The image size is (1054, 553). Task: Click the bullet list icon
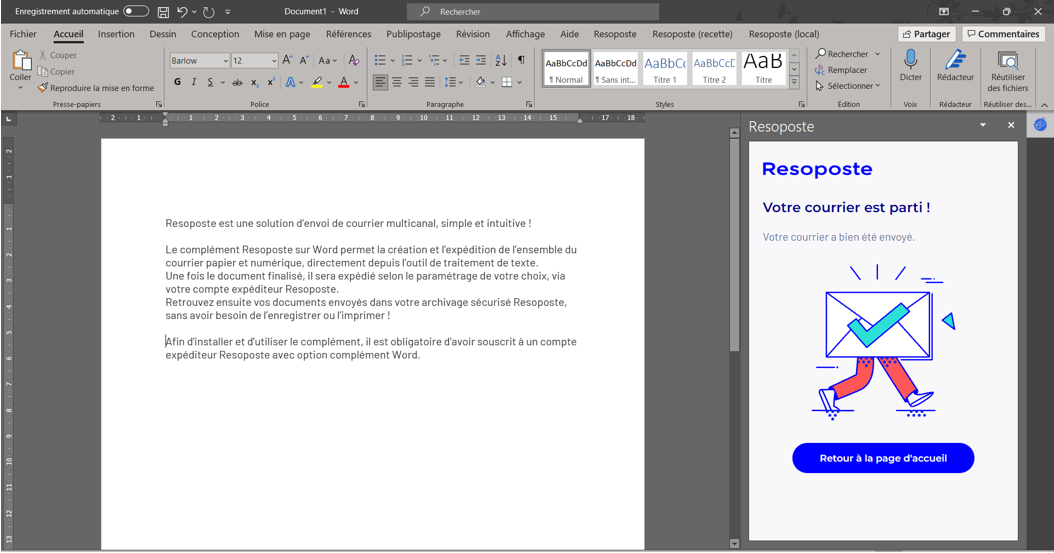tap(380, 60)
